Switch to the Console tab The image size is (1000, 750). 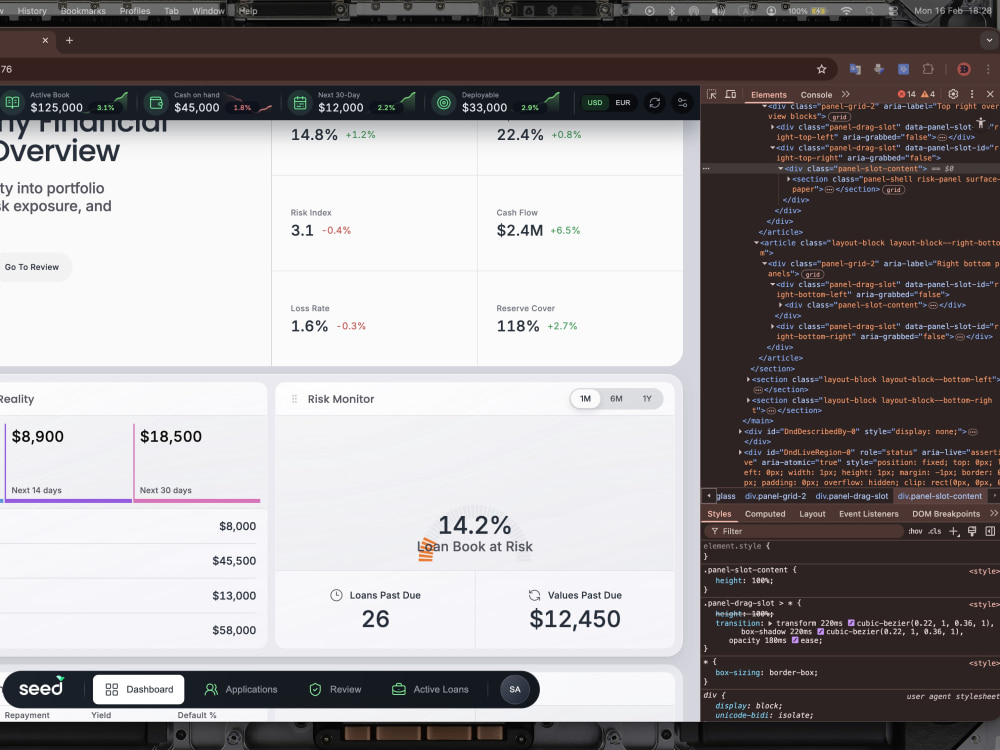[816, 94]
